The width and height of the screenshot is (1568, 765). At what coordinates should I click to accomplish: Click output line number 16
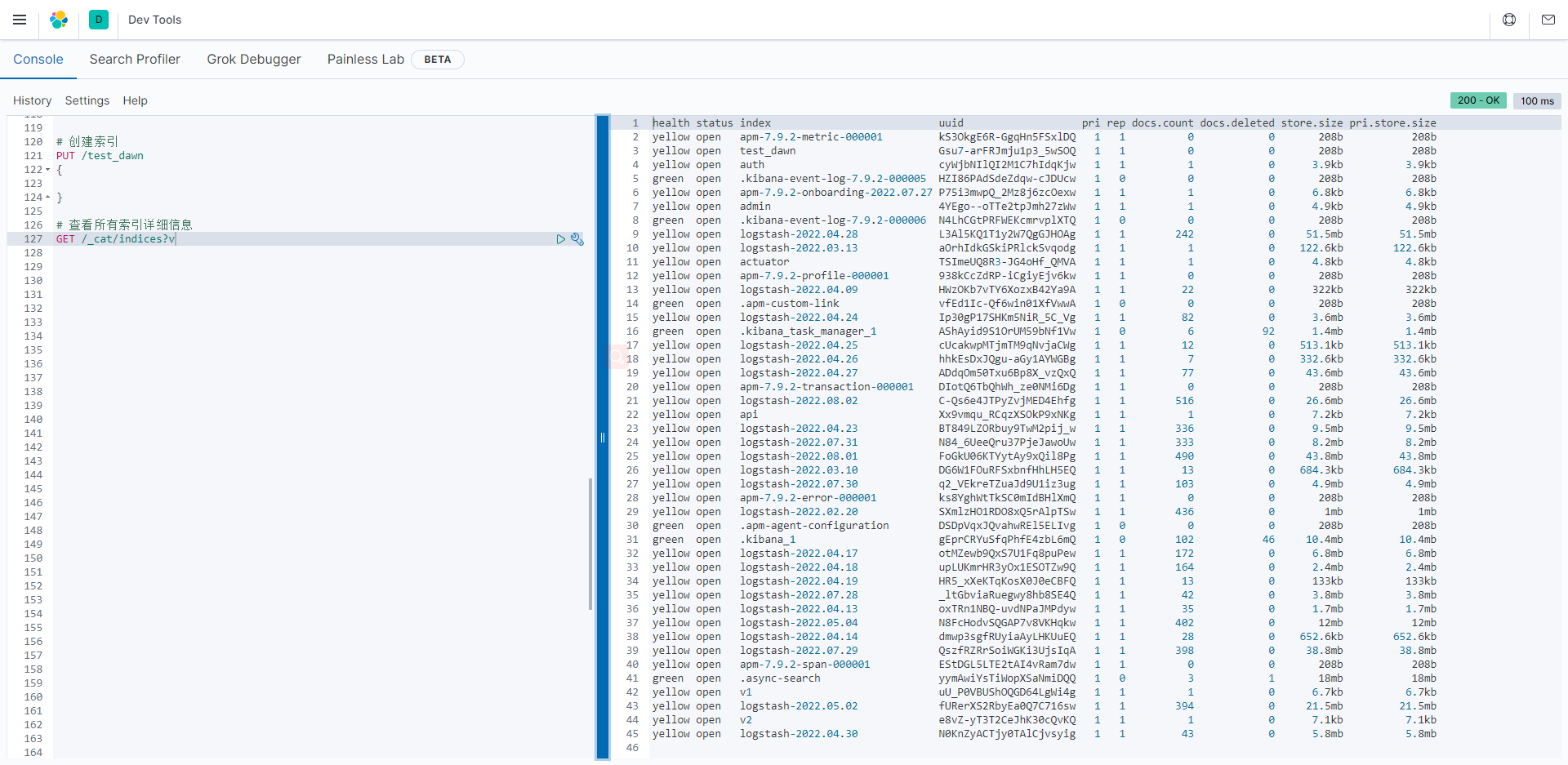click(x=632, y=331)
